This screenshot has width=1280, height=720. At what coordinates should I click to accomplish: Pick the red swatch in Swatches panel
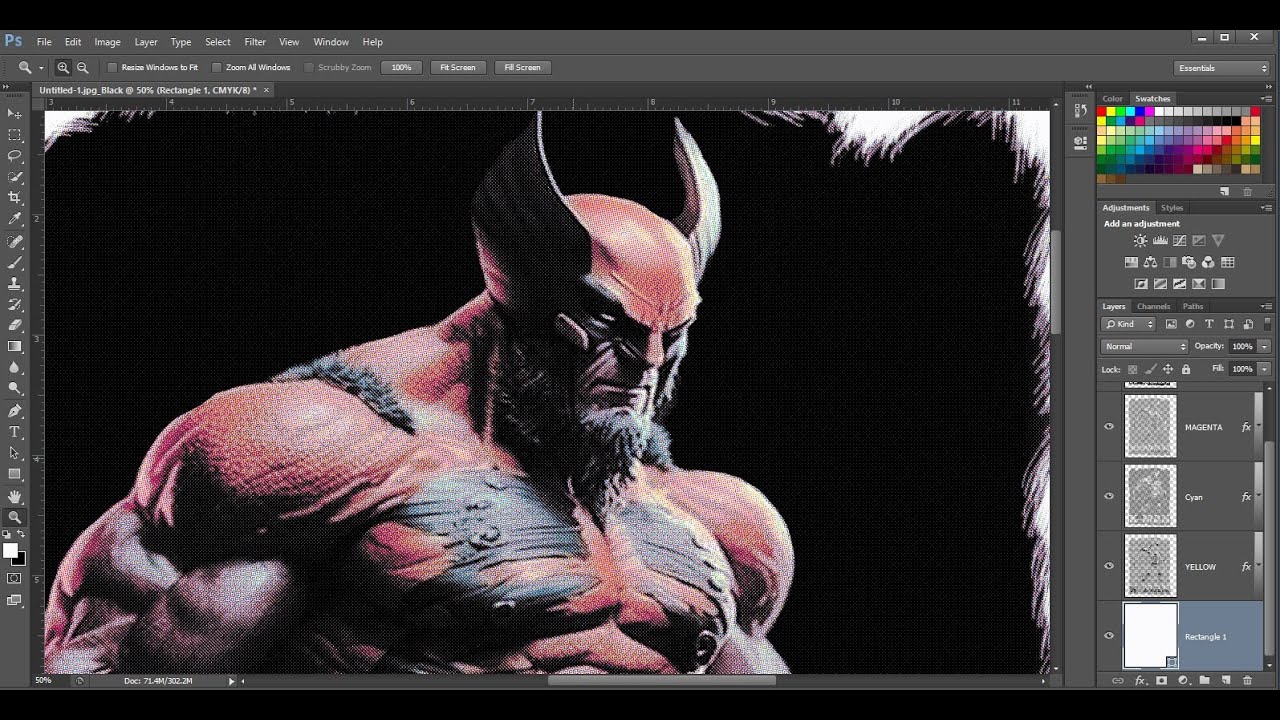[1102, 112]
